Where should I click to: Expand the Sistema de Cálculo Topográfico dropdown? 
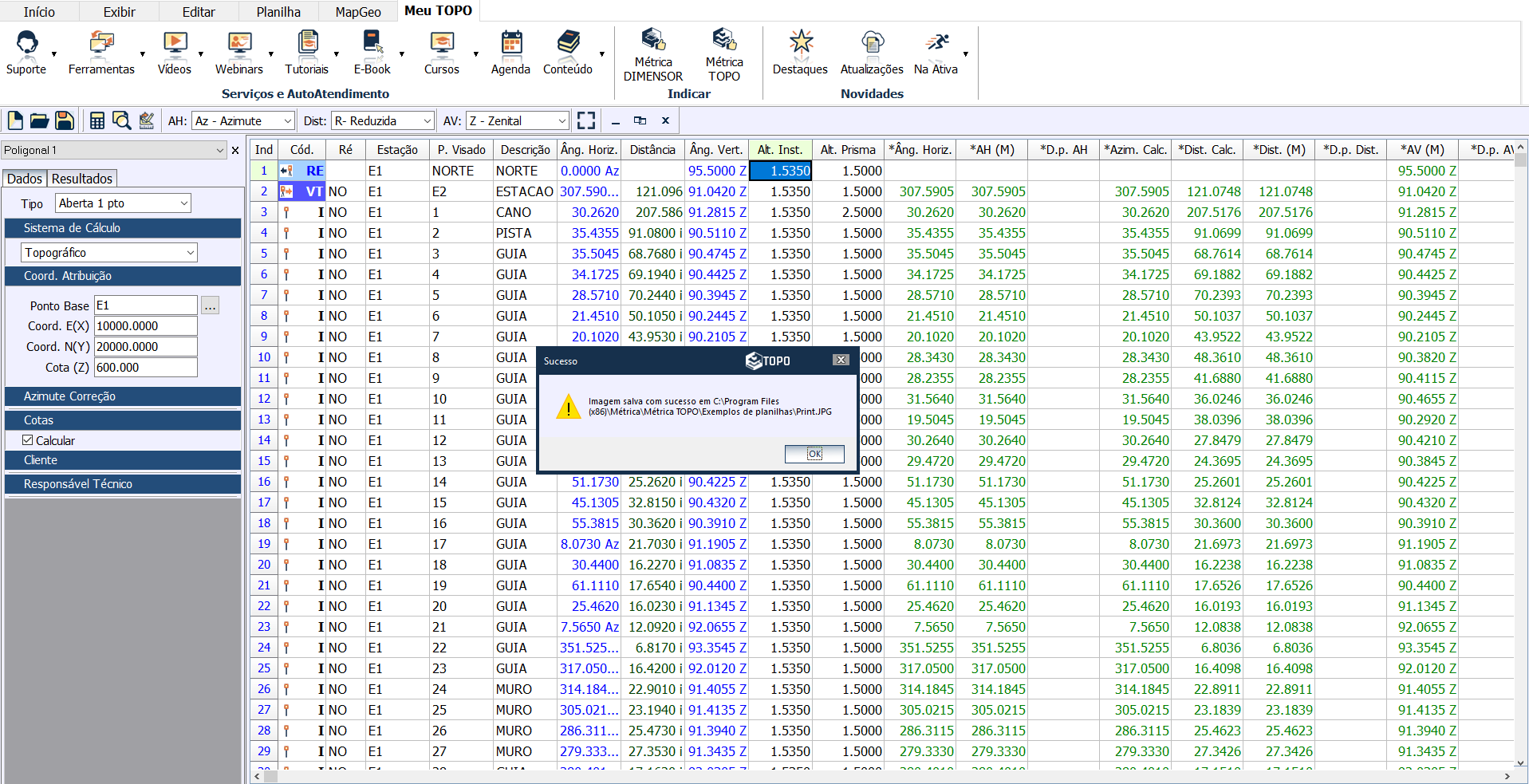(109, 253)
